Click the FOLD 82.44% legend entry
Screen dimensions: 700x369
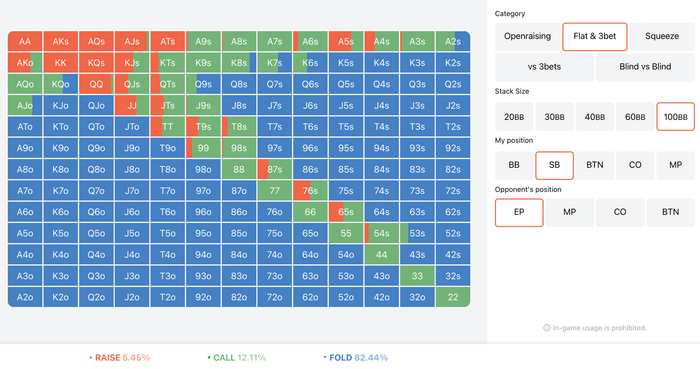pos(355,358)
